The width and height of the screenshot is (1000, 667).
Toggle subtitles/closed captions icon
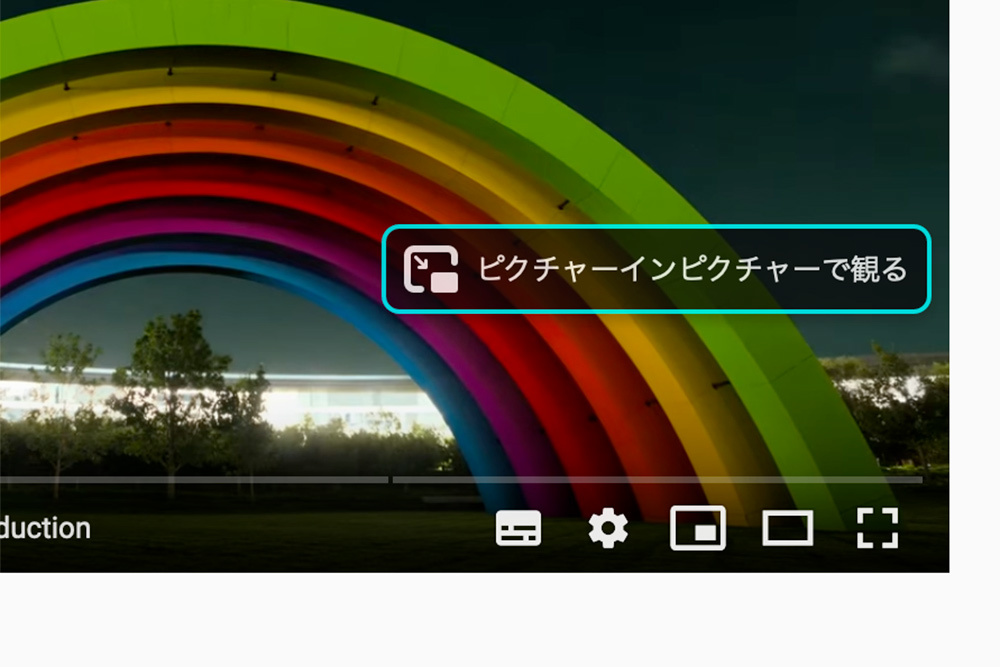coord(518,528)
